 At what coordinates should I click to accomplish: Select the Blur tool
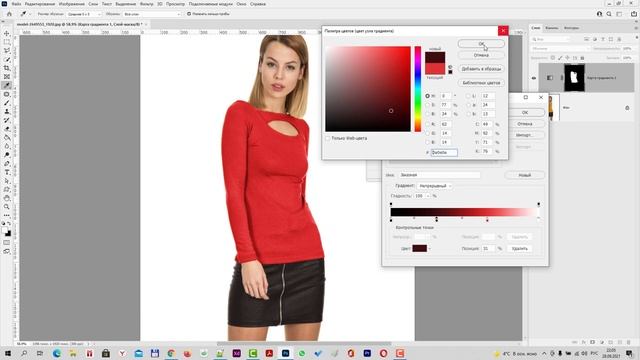pyautogui.click(x=7, y=146)
